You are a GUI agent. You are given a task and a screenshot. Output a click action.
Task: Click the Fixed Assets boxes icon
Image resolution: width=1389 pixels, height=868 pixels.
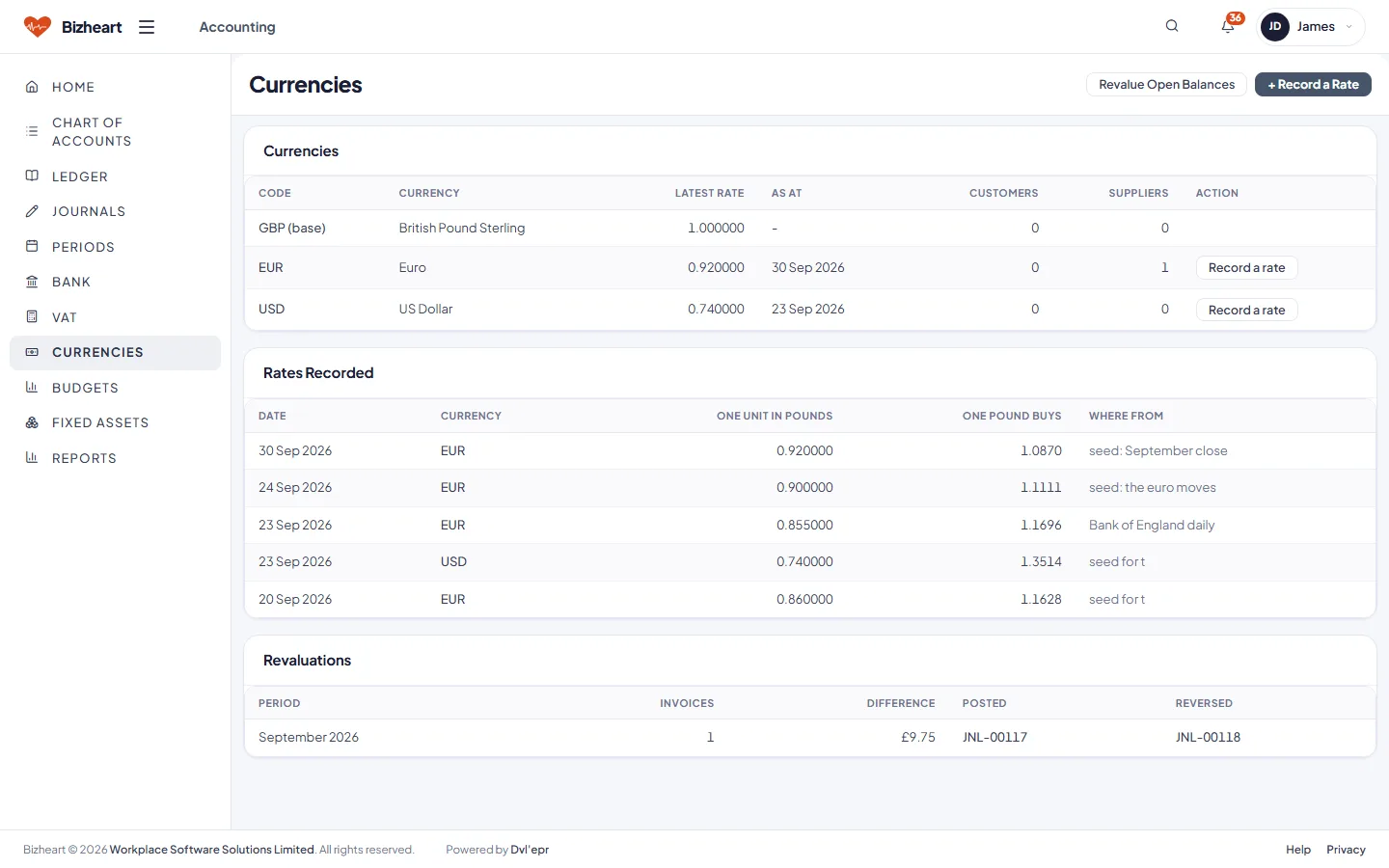point(32,422)
